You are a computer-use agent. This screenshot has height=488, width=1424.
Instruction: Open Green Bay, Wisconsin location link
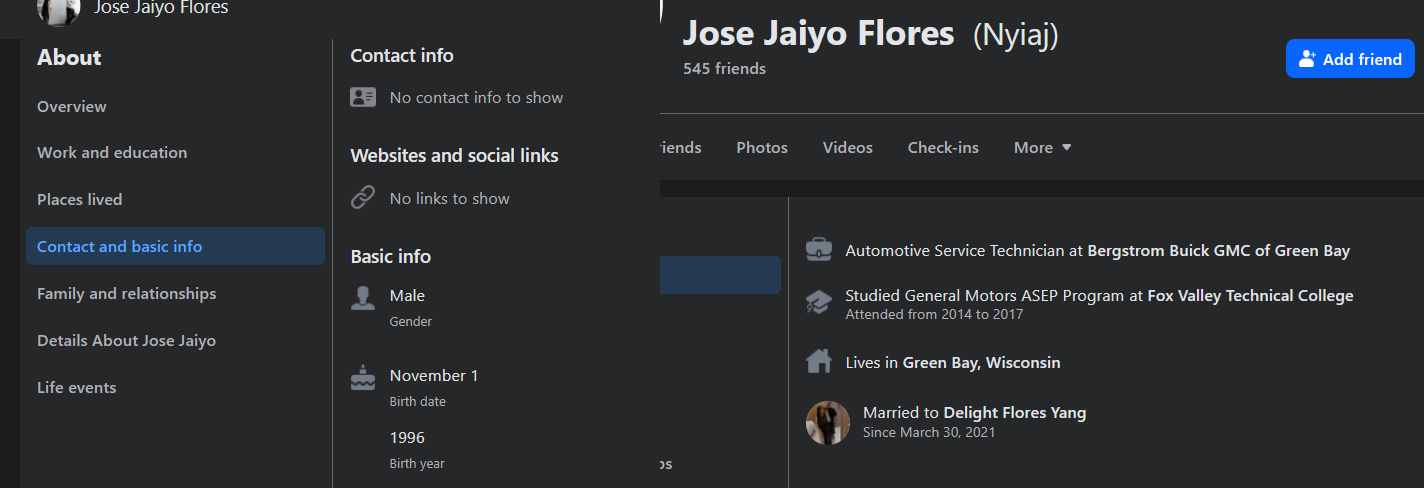[982, 363]
